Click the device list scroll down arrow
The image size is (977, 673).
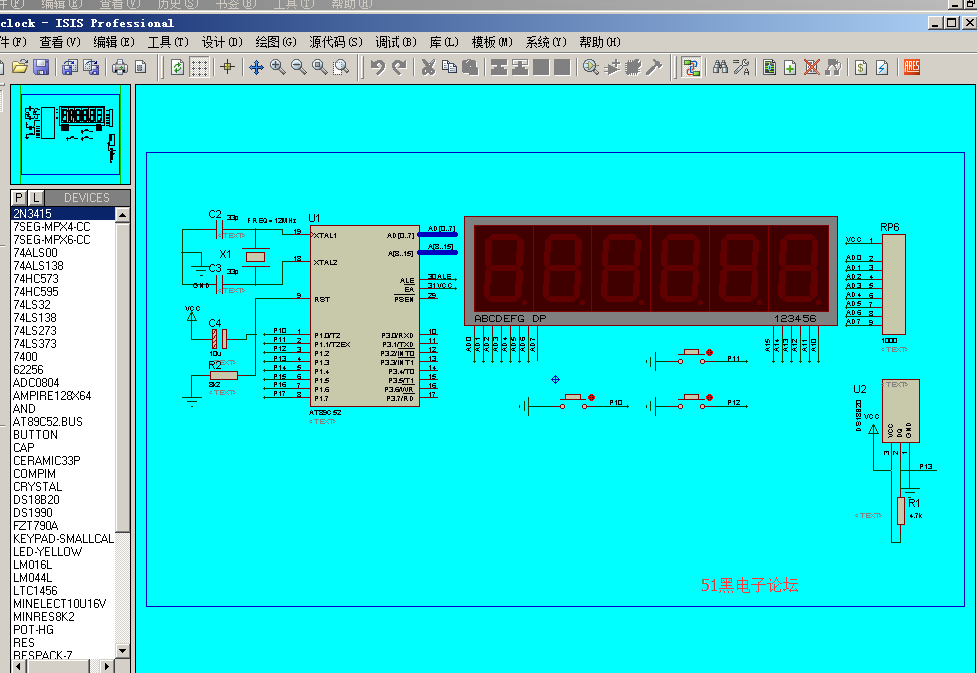pyautogui.click(x=123, y=651)
